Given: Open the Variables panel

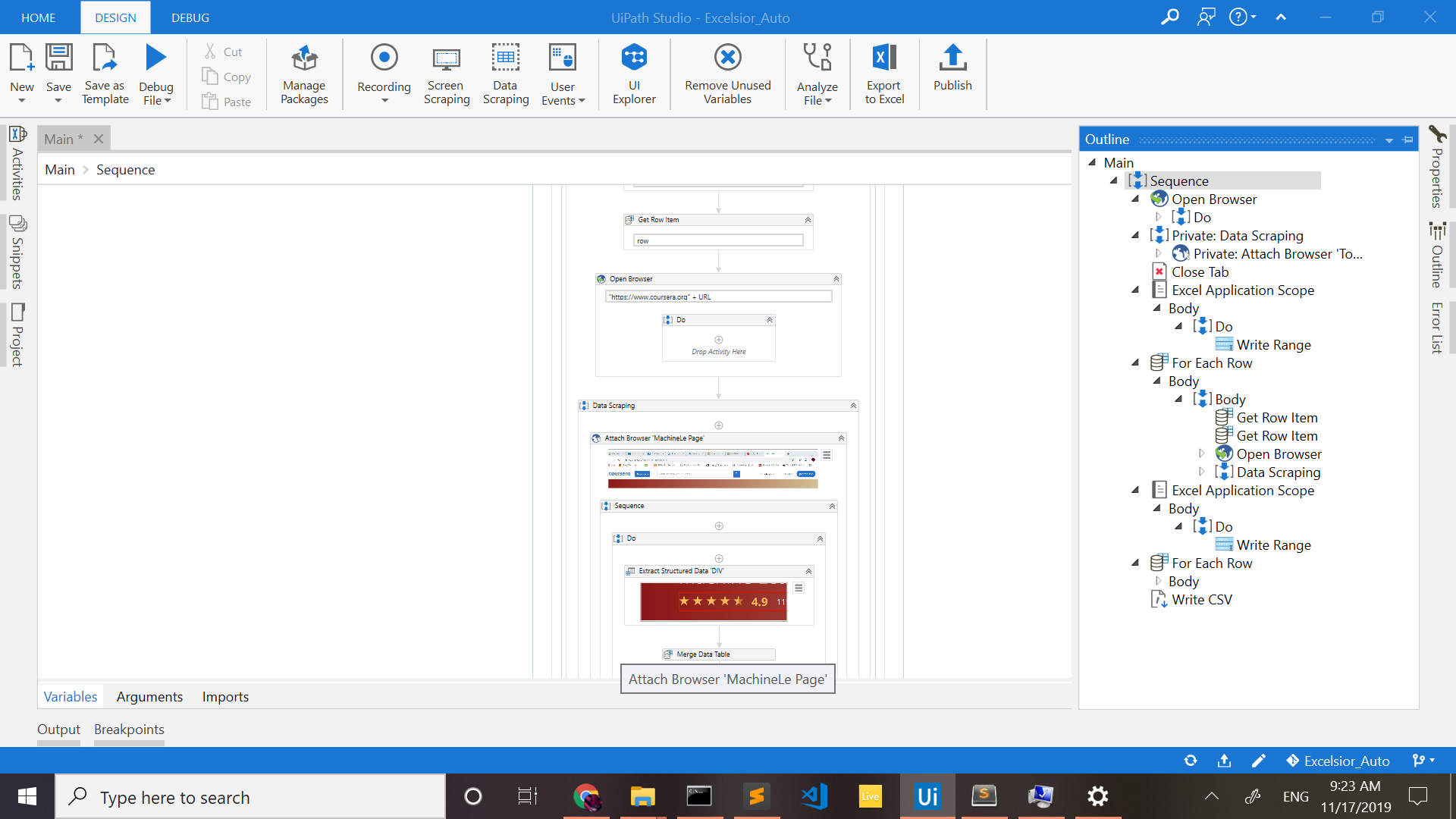Looking at the screenshot, I should point(71,696).
